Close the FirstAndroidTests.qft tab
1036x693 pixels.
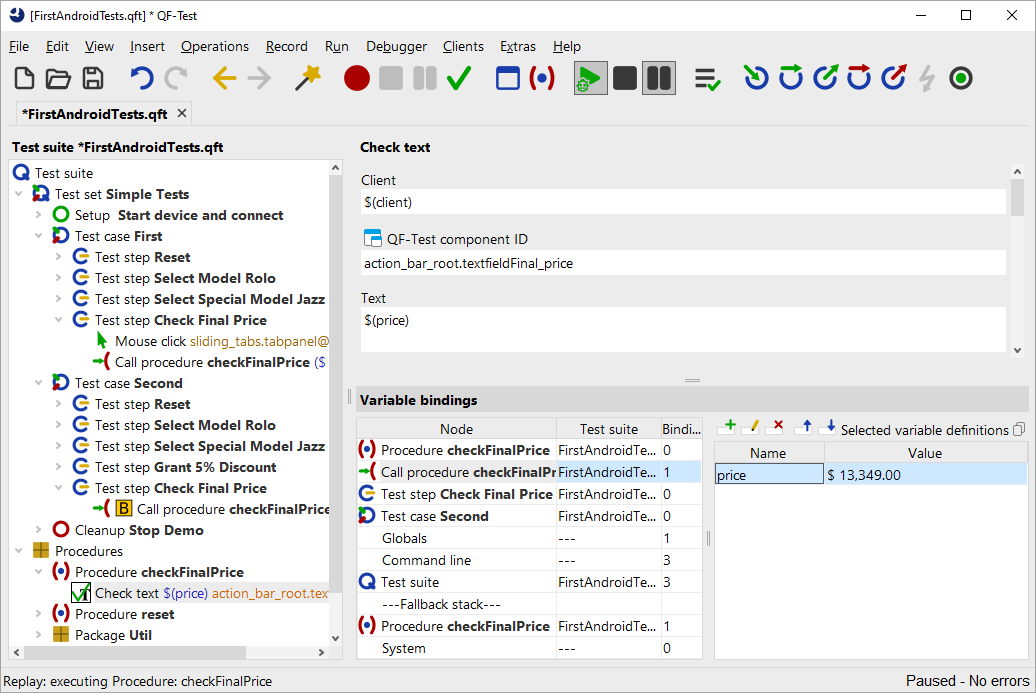180,113
